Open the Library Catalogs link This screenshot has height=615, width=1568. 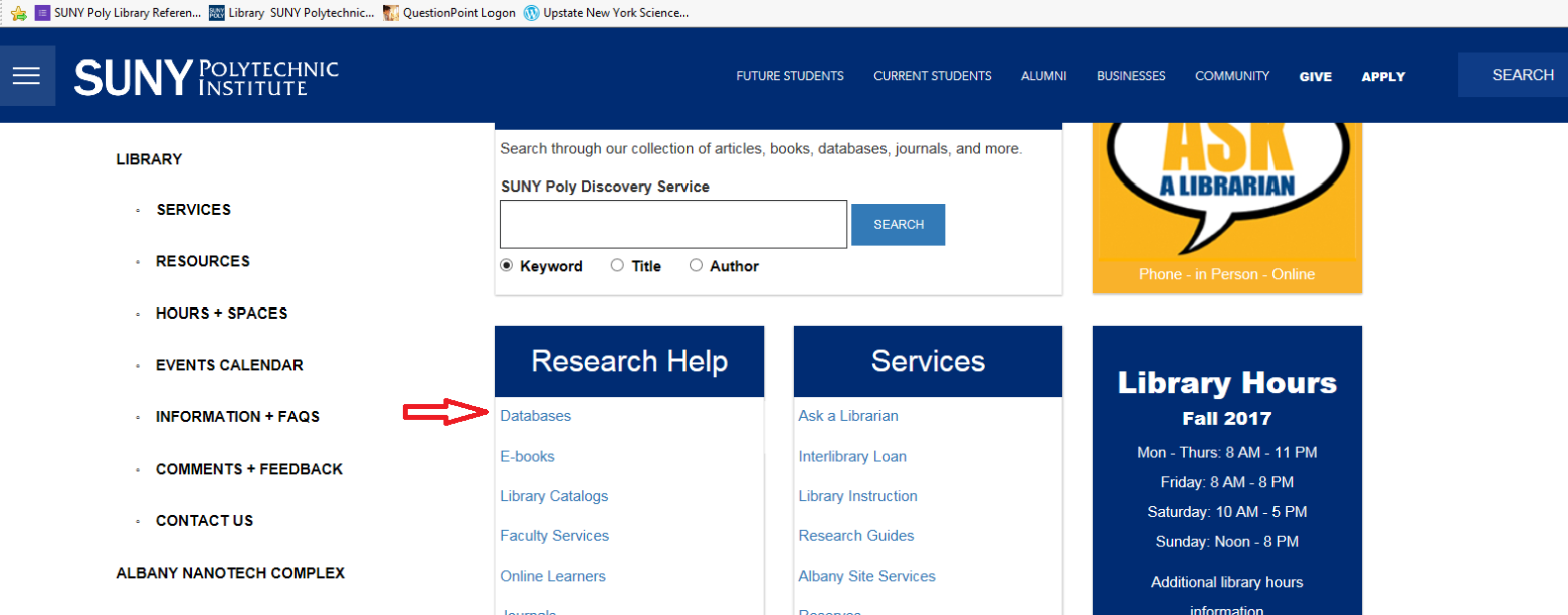[x=554, y=496]
